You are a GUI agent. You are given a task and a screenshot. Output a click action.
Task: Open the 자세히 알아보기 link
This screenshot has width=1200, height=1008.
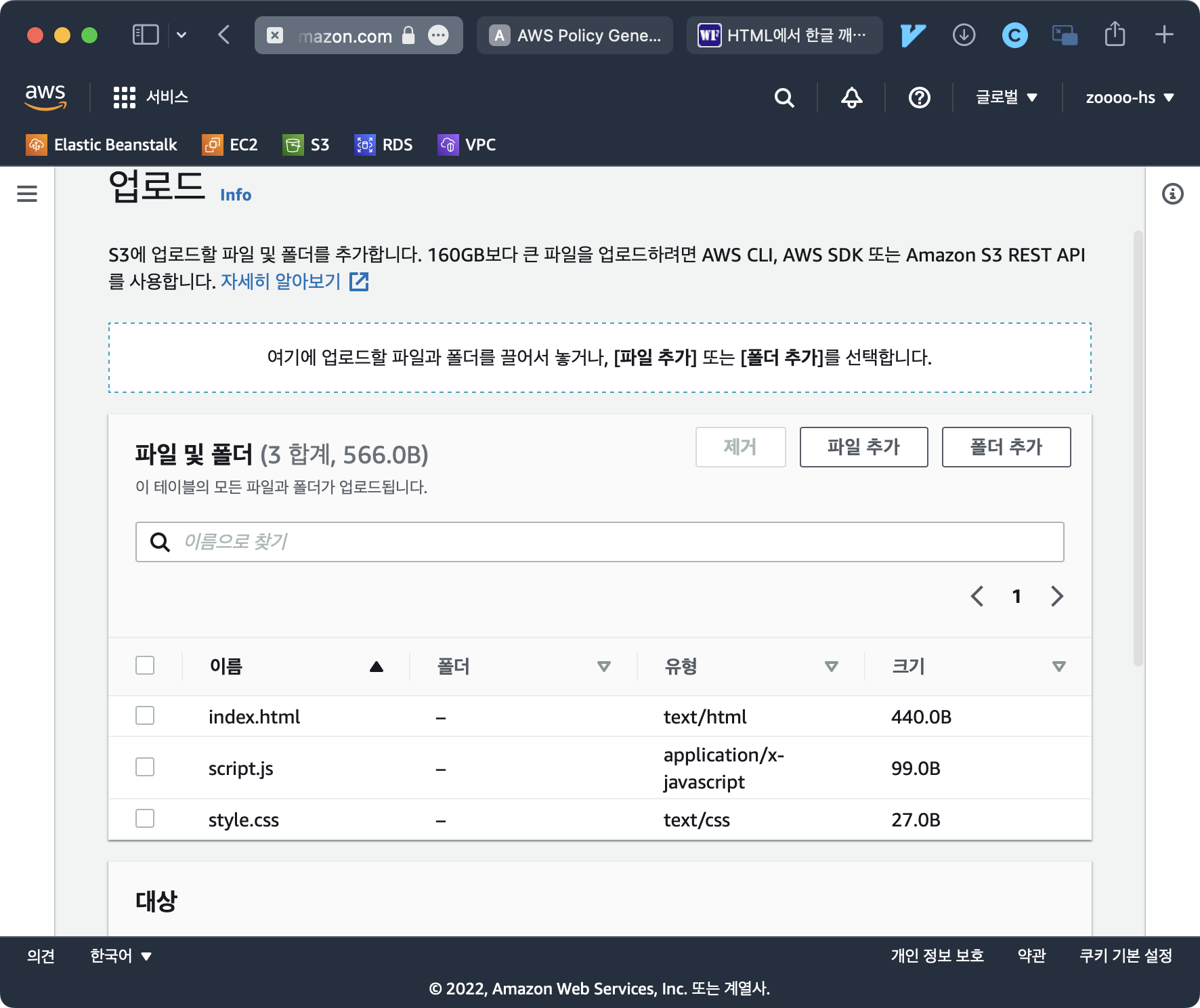280,281
